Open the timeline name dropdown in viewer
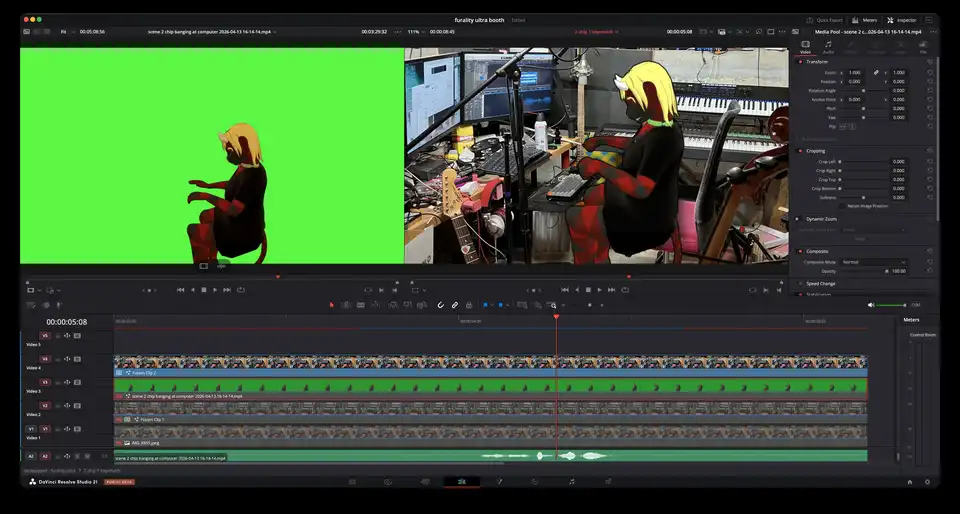960x514 pixels. pyautogui.click(x=596, y=32)
